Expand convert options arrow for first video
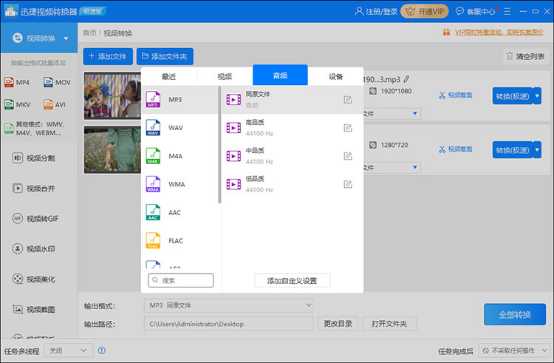Screen dimensions: 554x363 (537, 96)
